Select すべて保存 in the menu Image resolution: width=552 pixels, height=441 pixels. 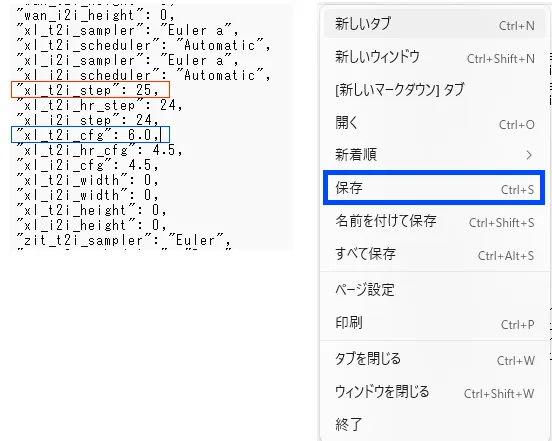click(434, 254)
